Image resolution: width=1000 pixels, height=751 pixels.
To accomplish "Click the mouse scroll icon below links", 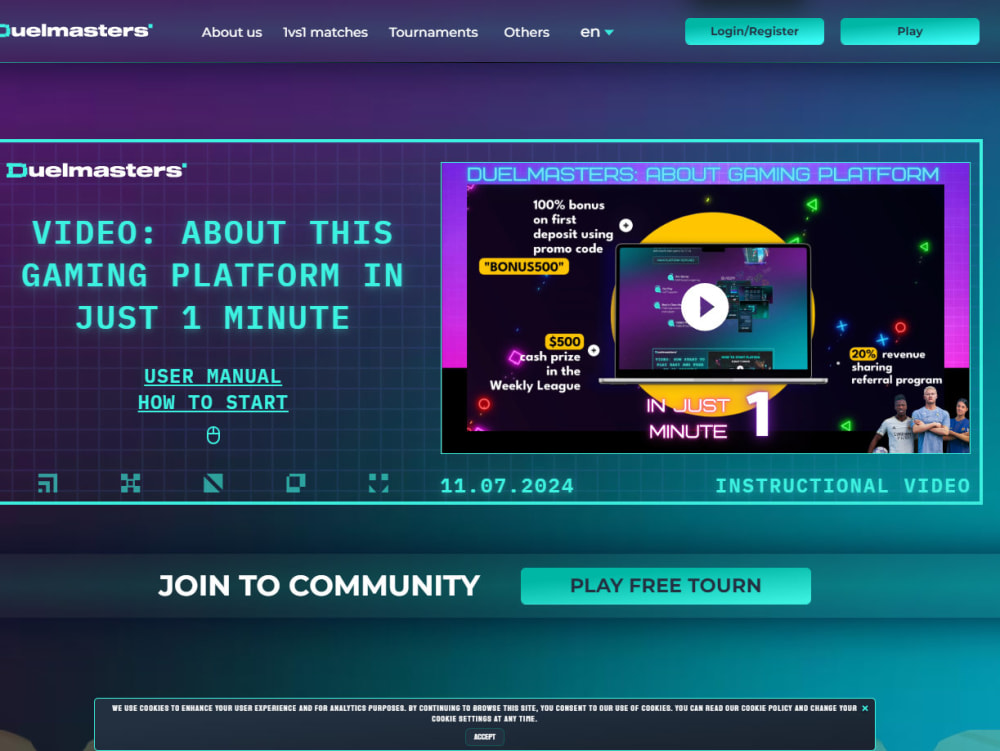I will 214,435.
